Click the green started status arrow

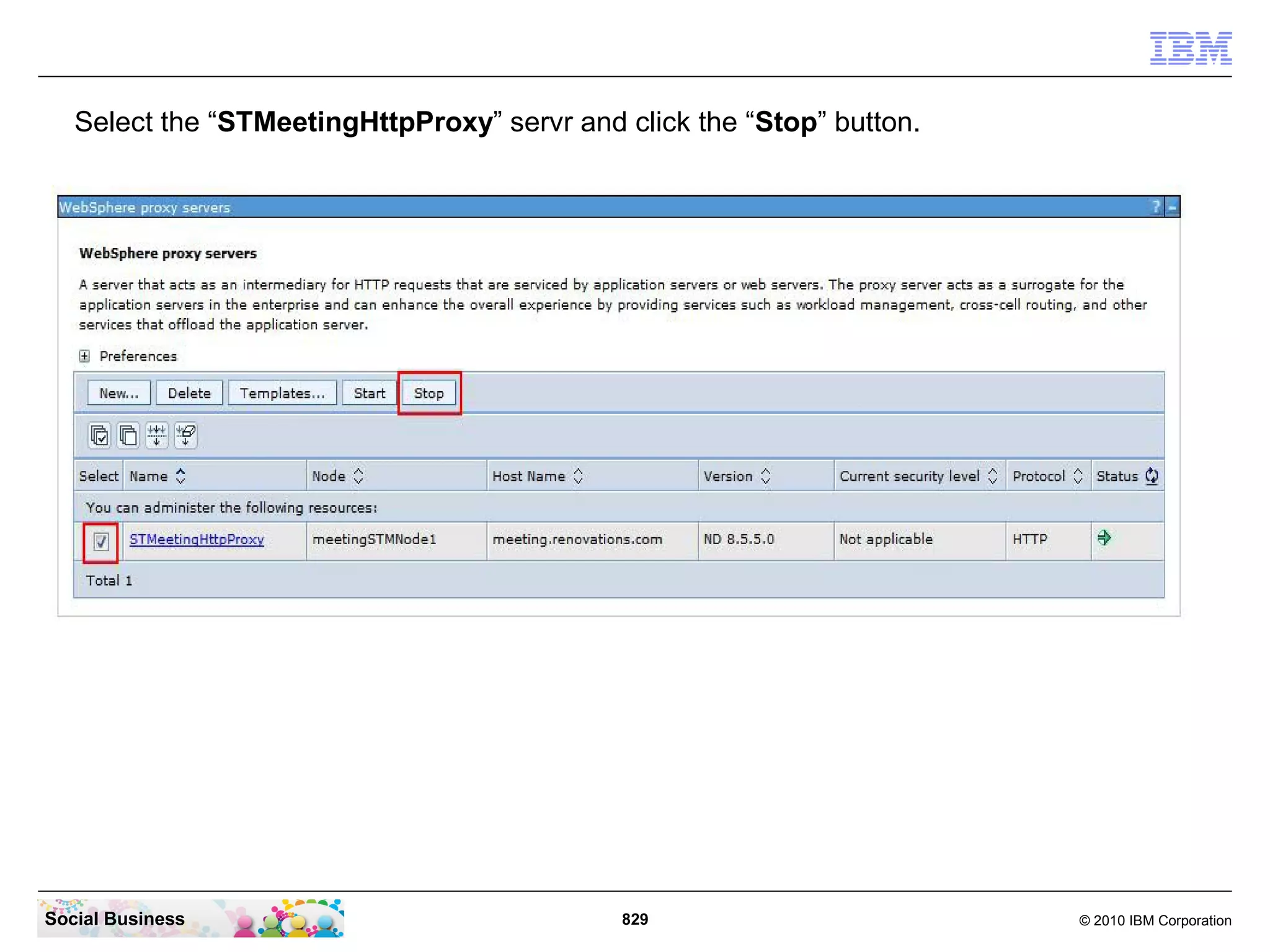click(1104, 537)
